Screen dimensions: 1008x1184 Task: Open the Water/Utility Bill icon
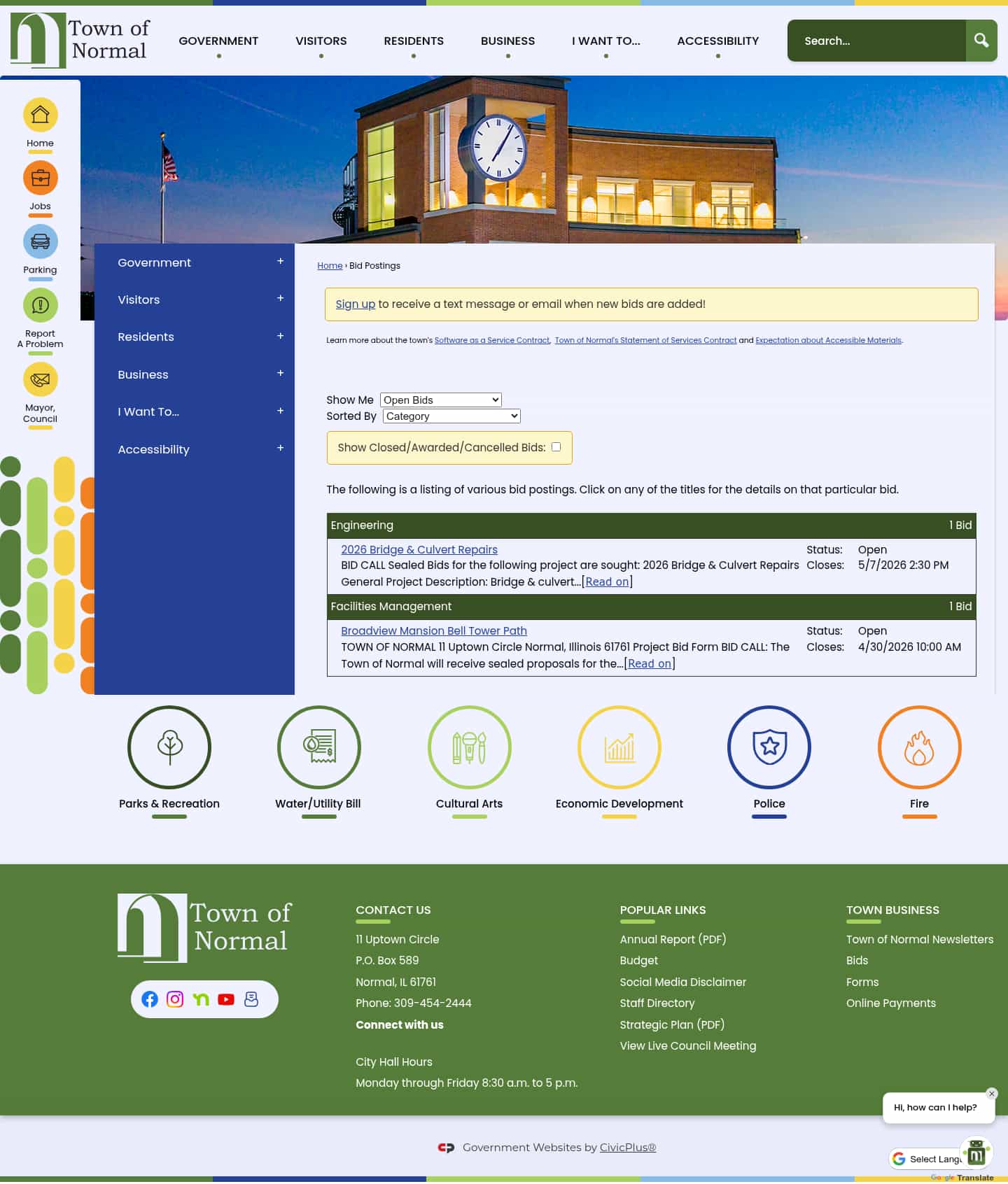pos(319,747)
